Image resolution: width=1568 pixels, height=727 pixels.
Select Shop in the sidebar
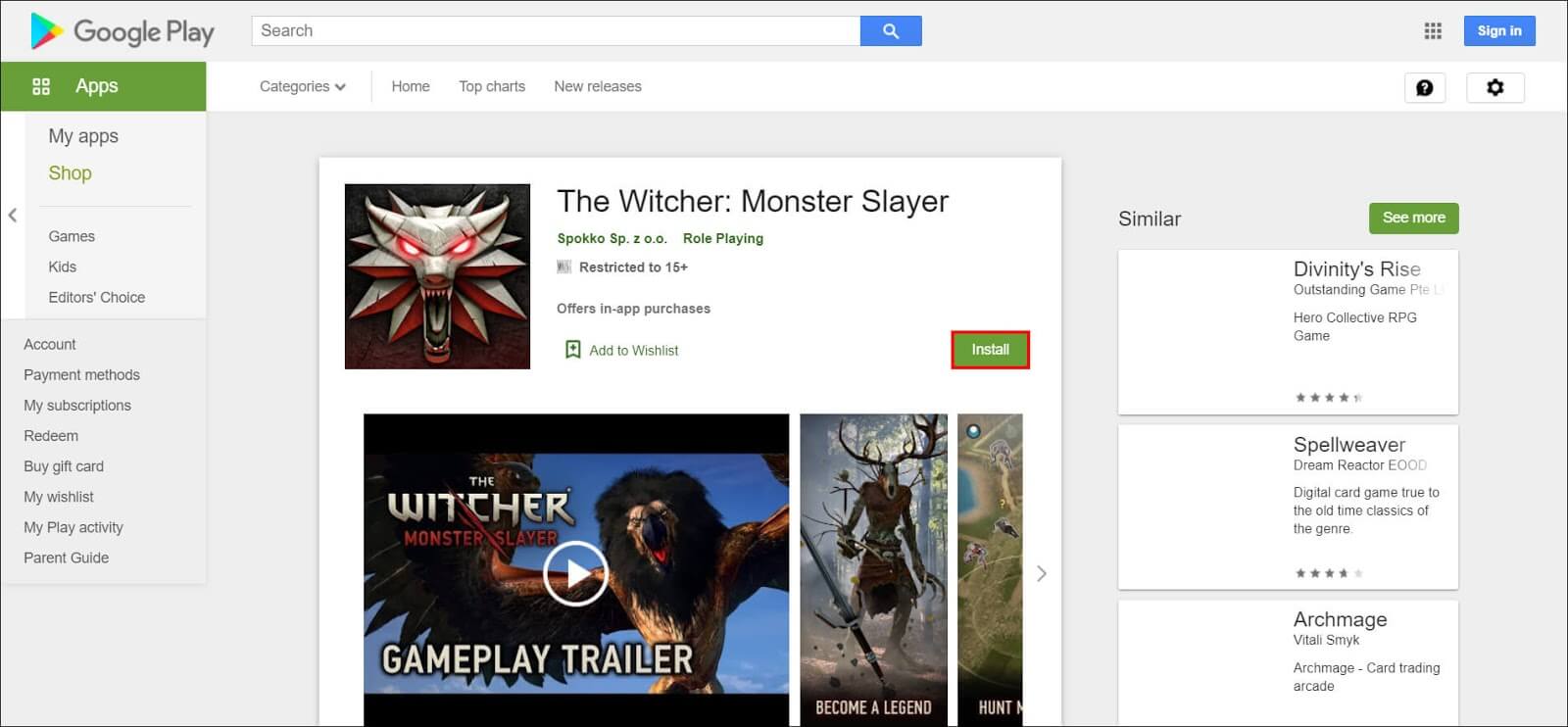pyautogui.click(x=70, y=173)
